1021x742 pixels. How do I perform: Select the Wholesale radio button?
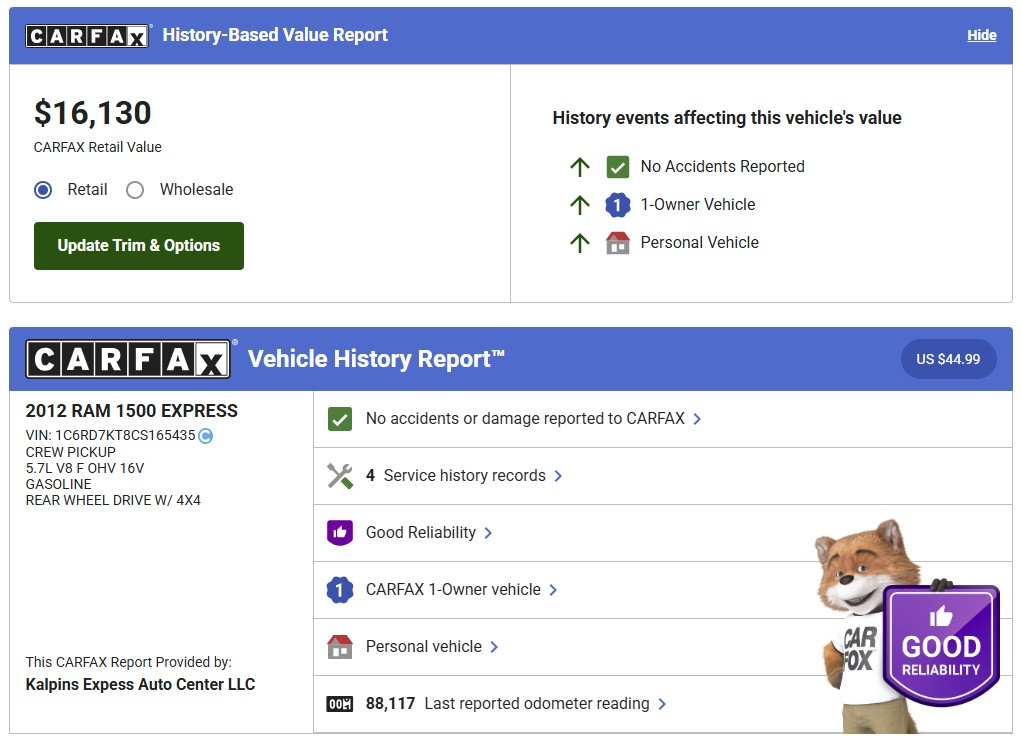135,190
